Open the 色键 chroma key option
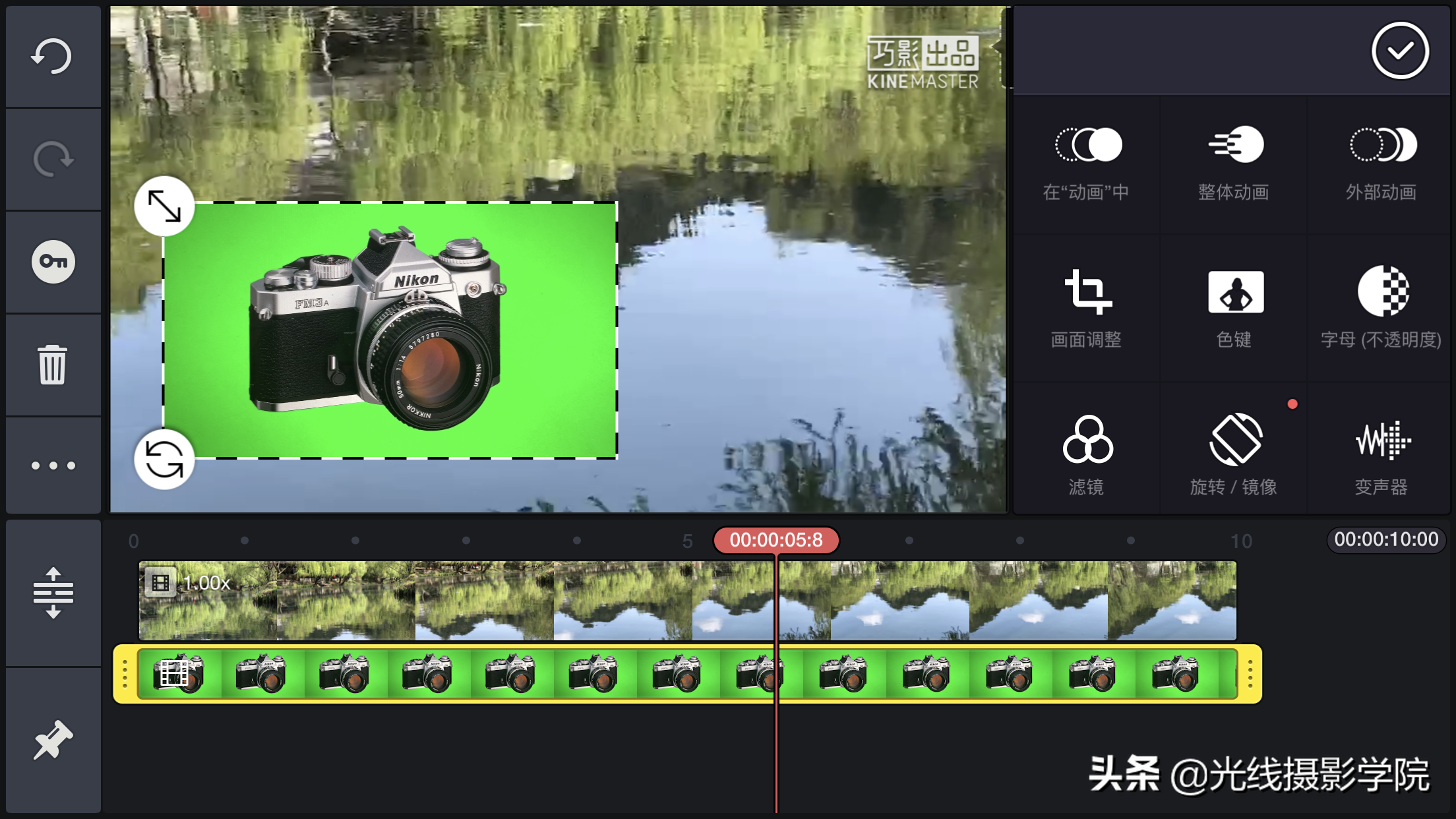Viewport: 1456px width, 819px height. click(1234, 309)
